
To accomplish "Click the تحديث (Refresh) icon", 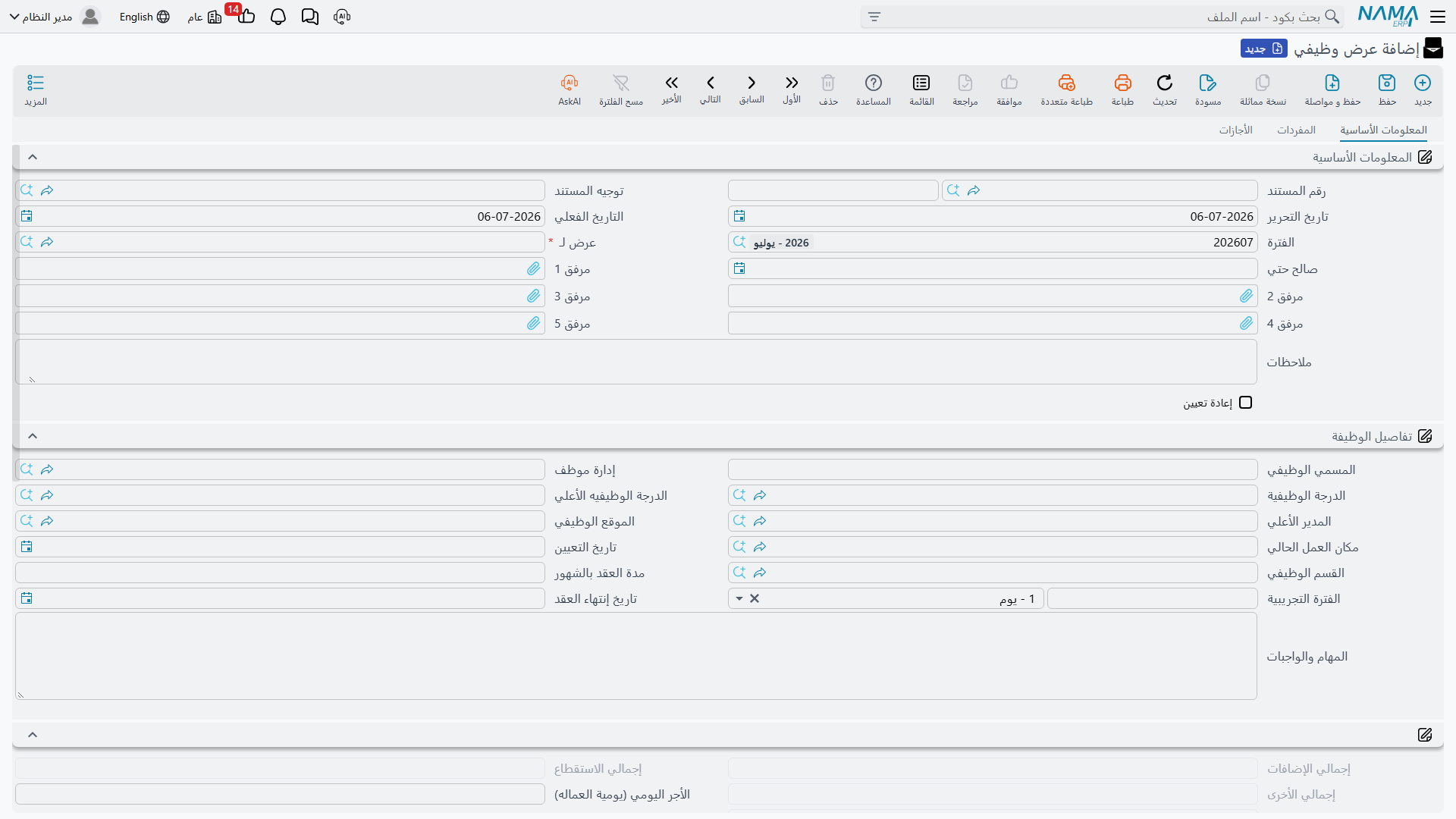I will (1164, 83).
